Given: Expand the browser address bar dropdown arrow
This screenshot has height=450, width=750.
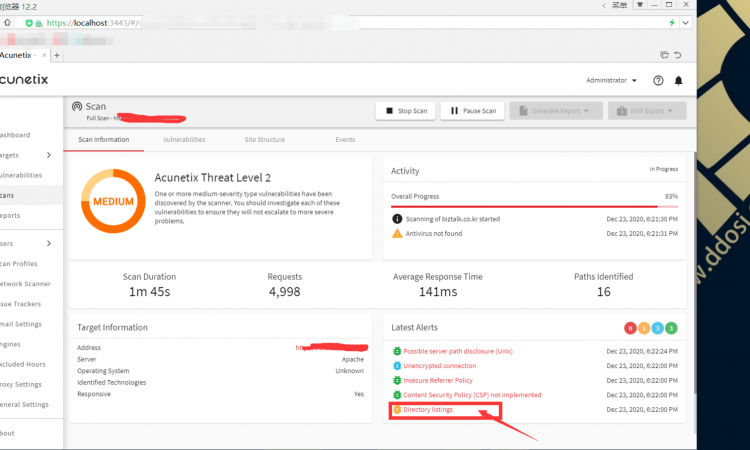Looking at the screenshot, I should [x=685, y=22].
